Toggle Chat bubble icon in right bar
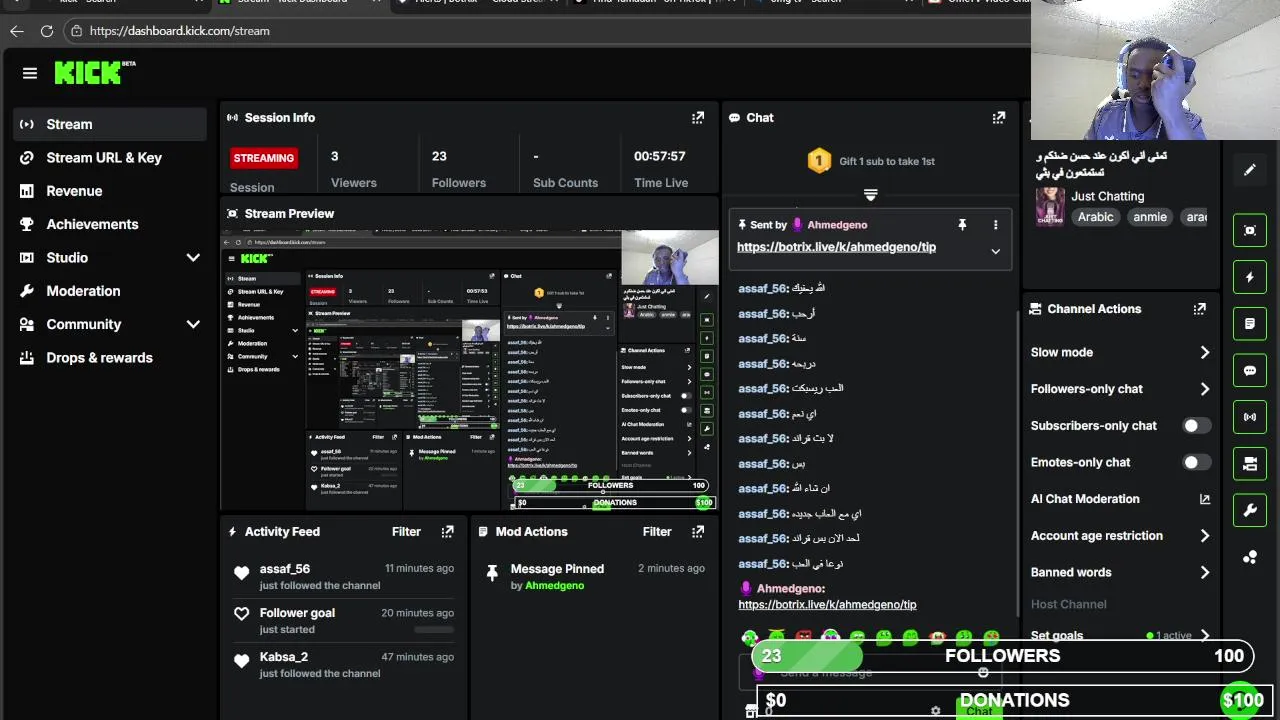This screenshot has width=1280, height=720. (1250, 370)
